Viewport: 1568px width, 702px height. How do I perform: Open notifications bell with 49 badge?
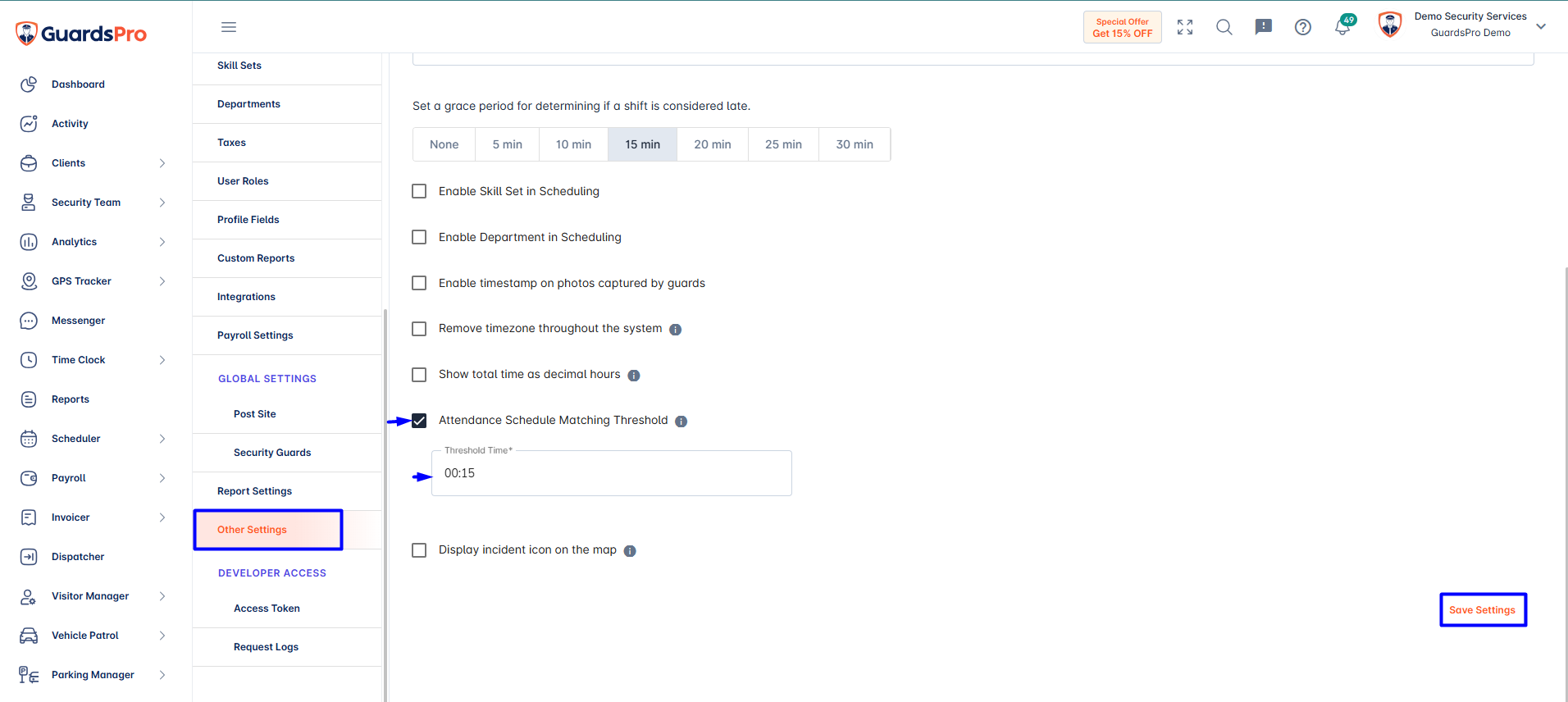[1343, 25]
